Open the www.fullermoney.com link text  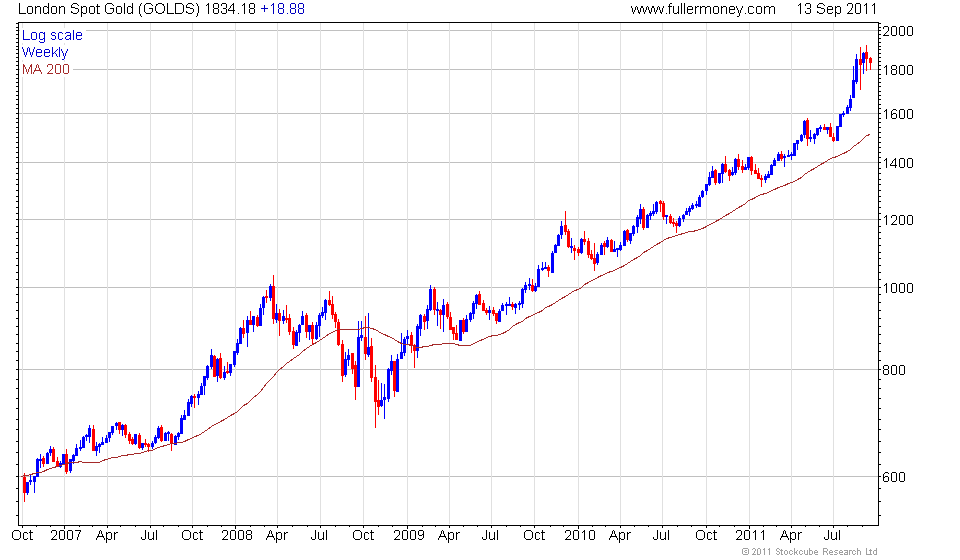pyautogui.click(x=703, y=9)
